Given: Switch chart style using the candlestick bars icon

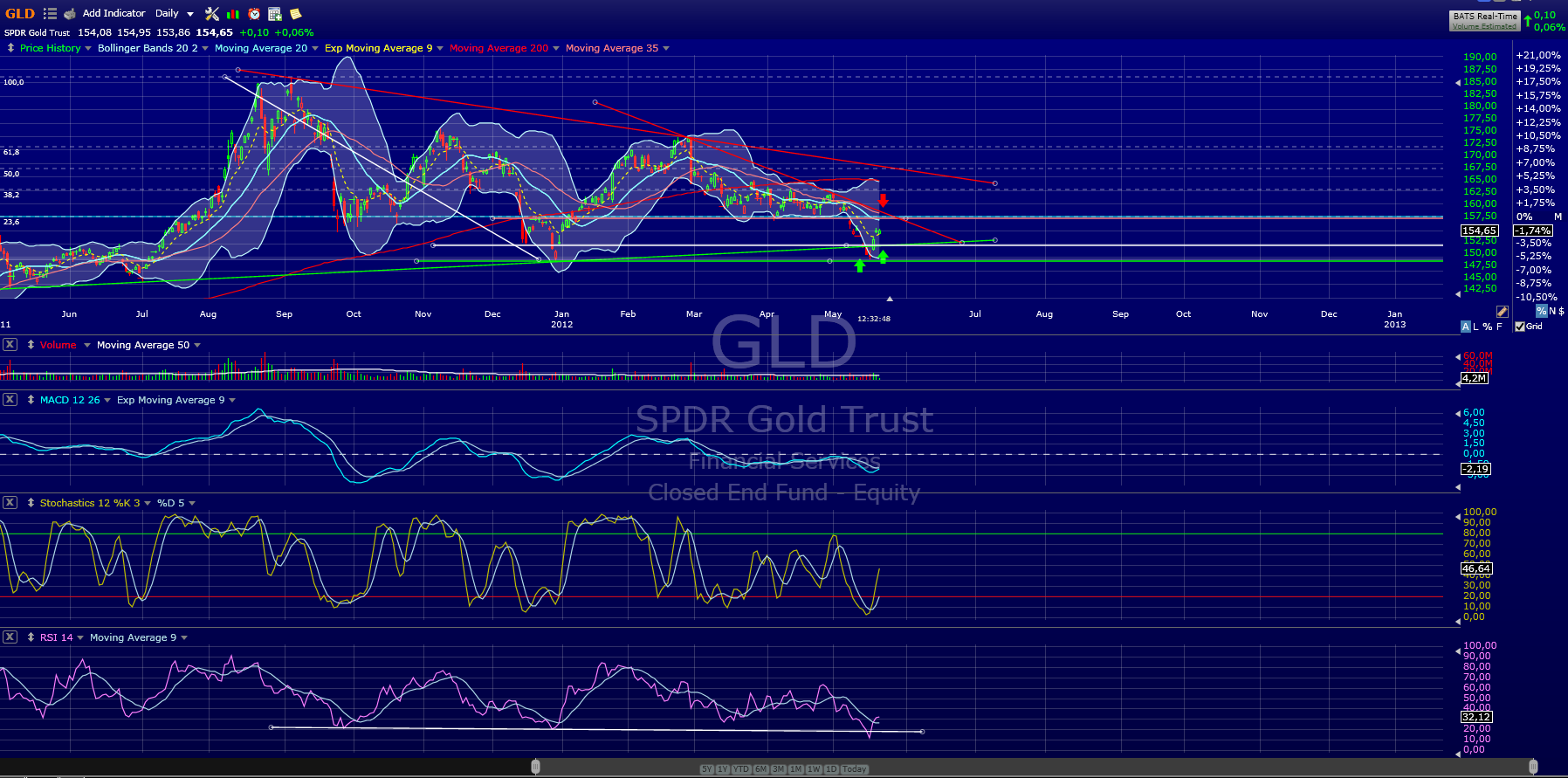Looking at the screenshot, I should tap(233, 14).
